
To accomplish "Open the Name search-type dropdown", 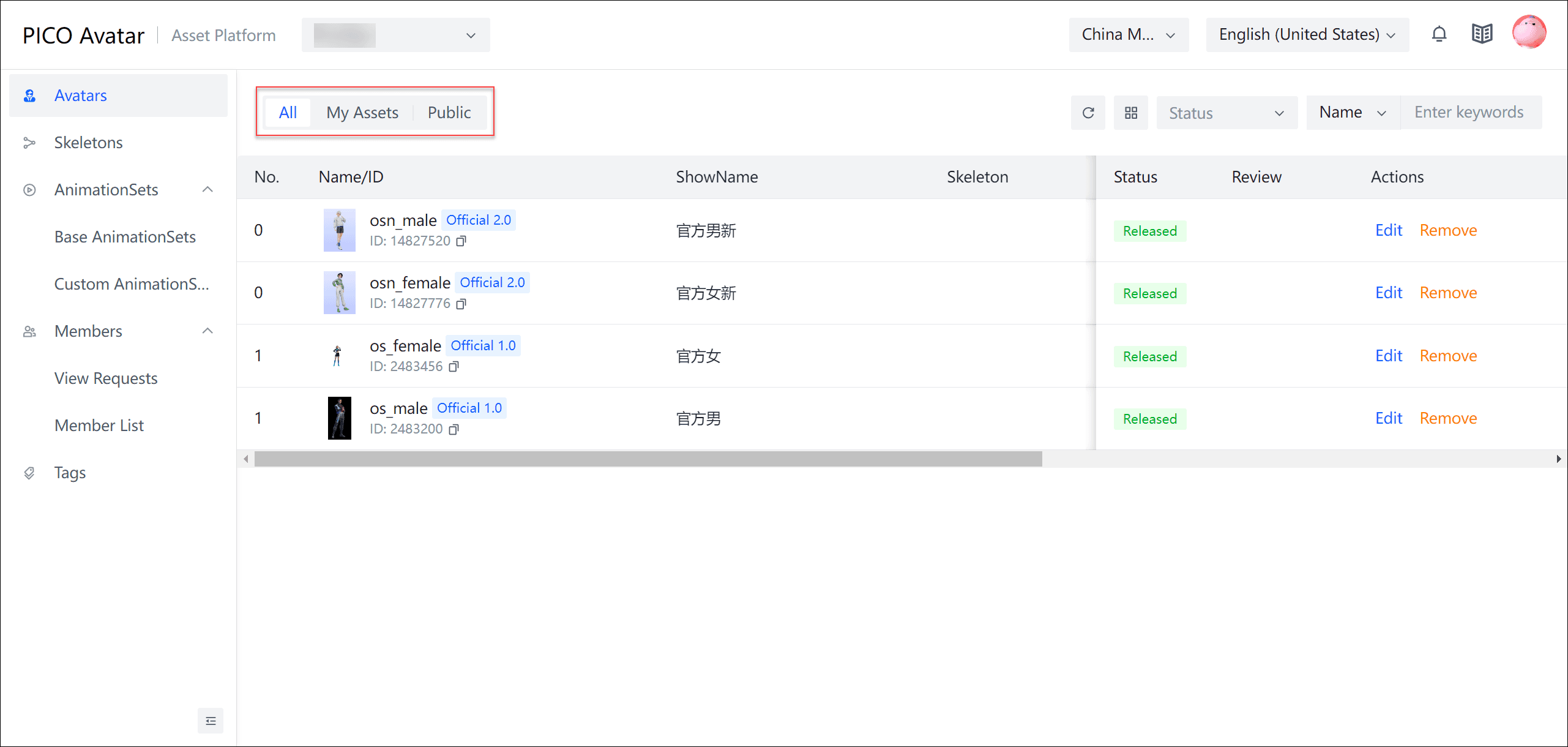I will click(x=1353, y=113).
